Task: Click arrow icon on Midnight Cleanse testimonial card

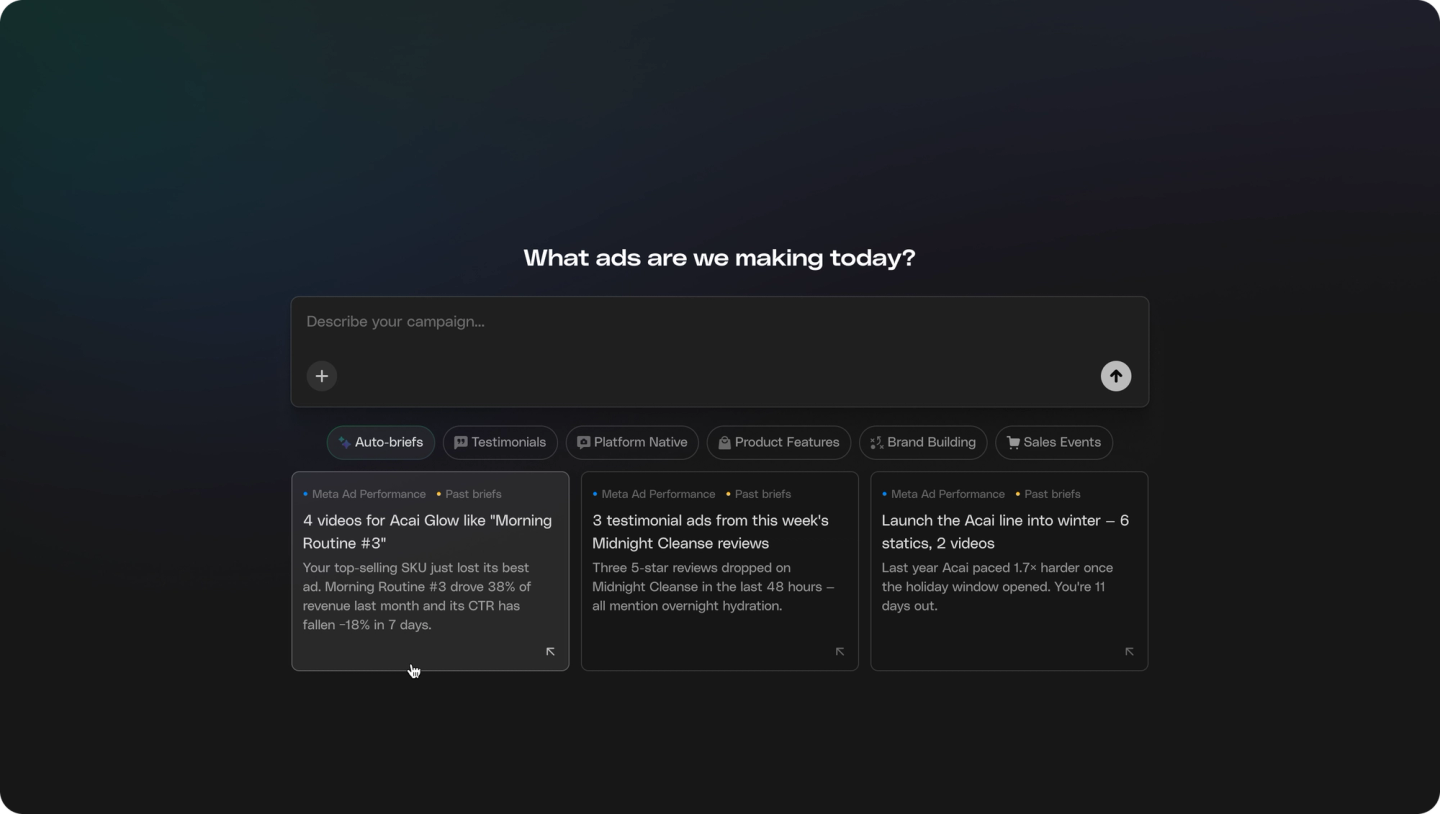Action: [840, 651]
